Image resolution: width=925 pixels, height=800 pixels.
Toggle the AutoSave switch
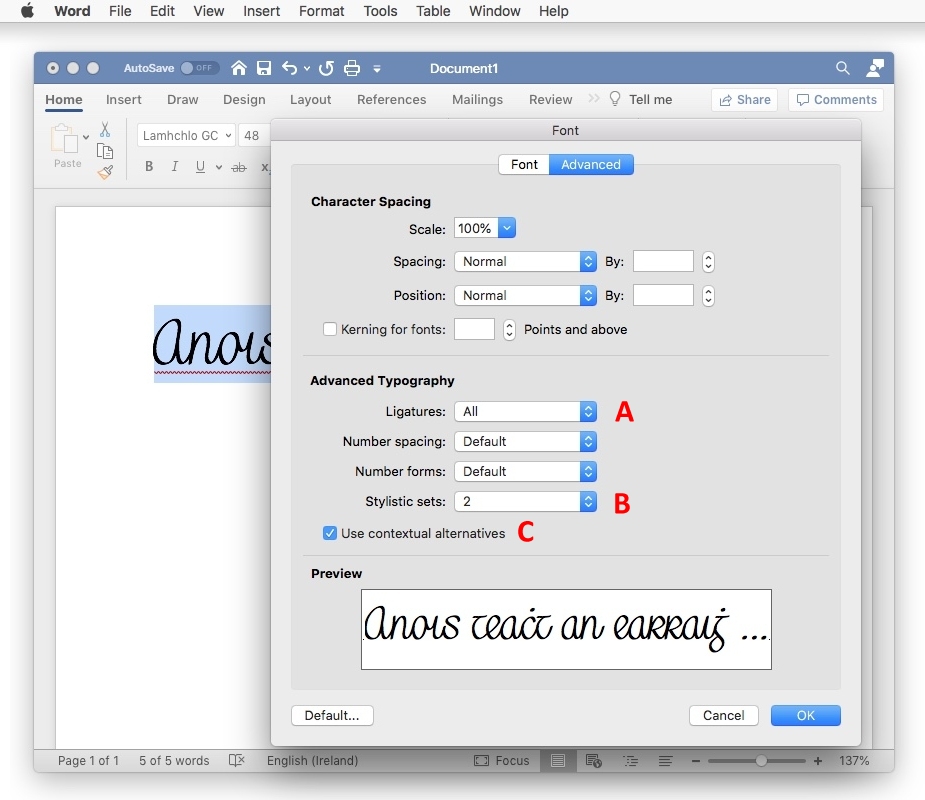point(200,68)
